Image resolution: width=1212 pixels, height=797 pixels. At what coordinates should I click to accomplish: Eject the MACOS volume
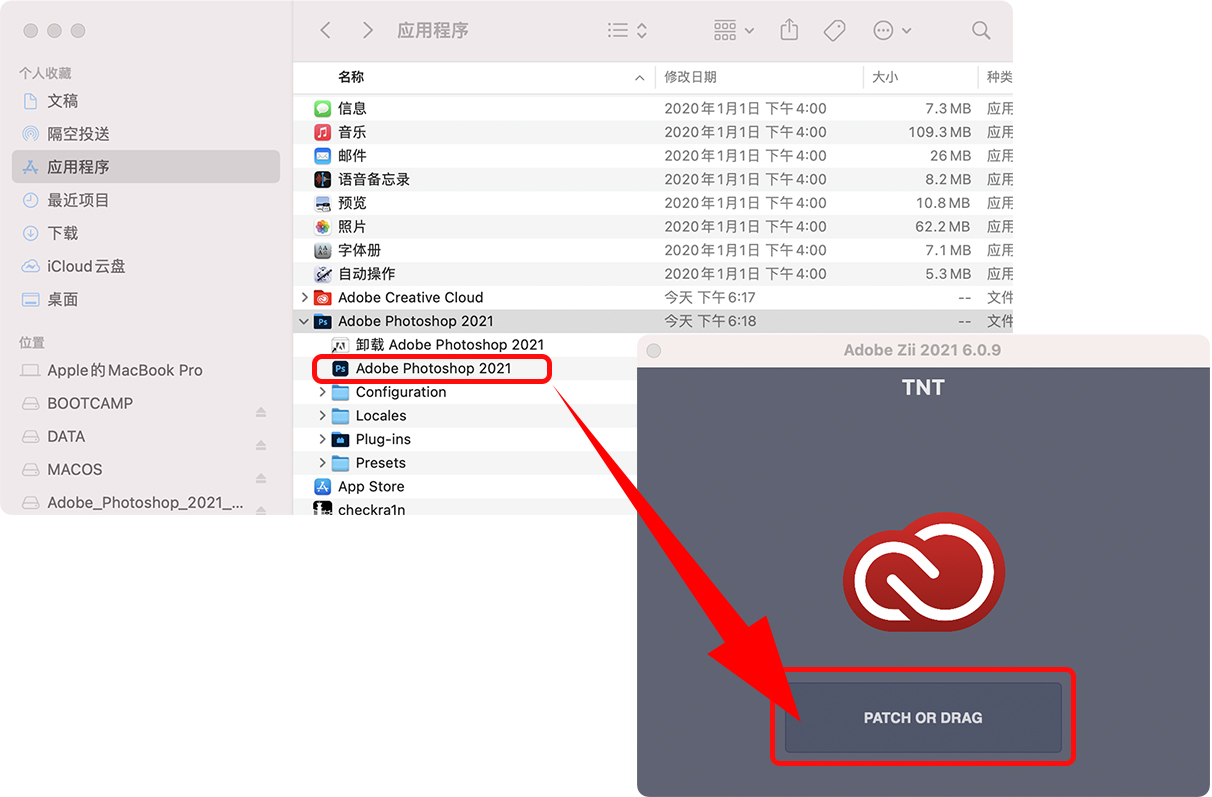click(261, 478)
